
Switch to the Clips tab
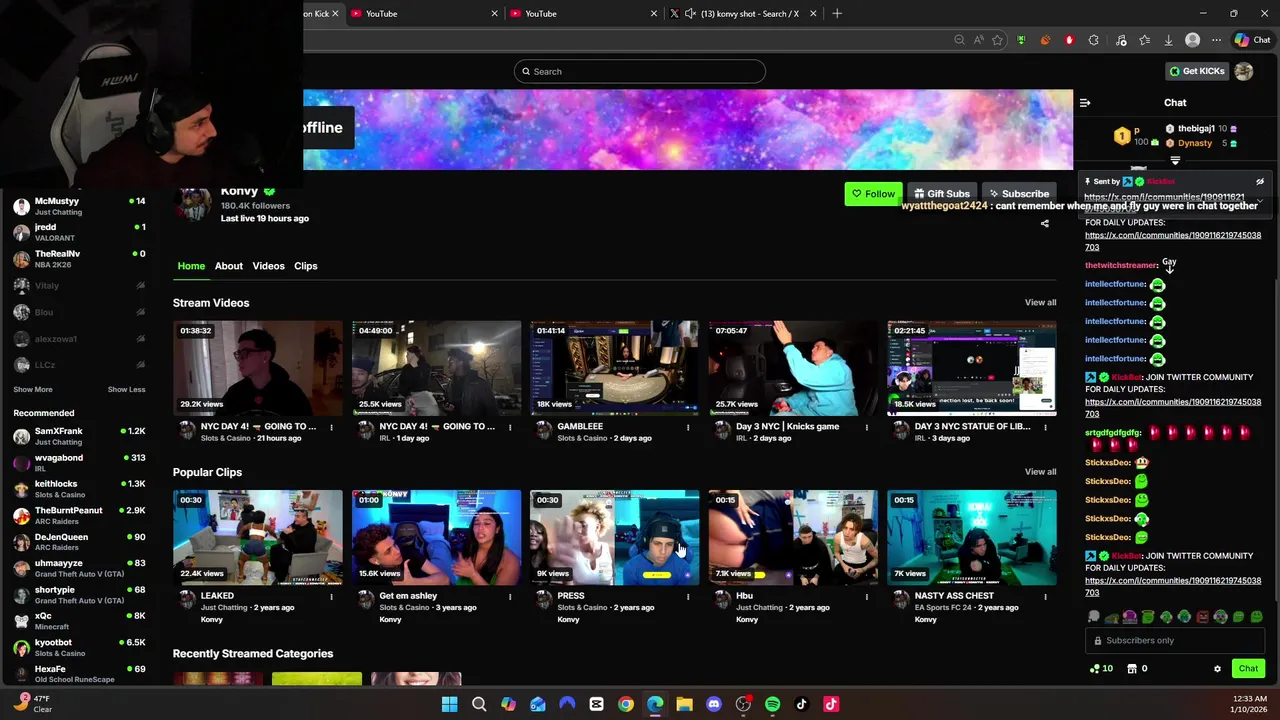tap(306, 266)
